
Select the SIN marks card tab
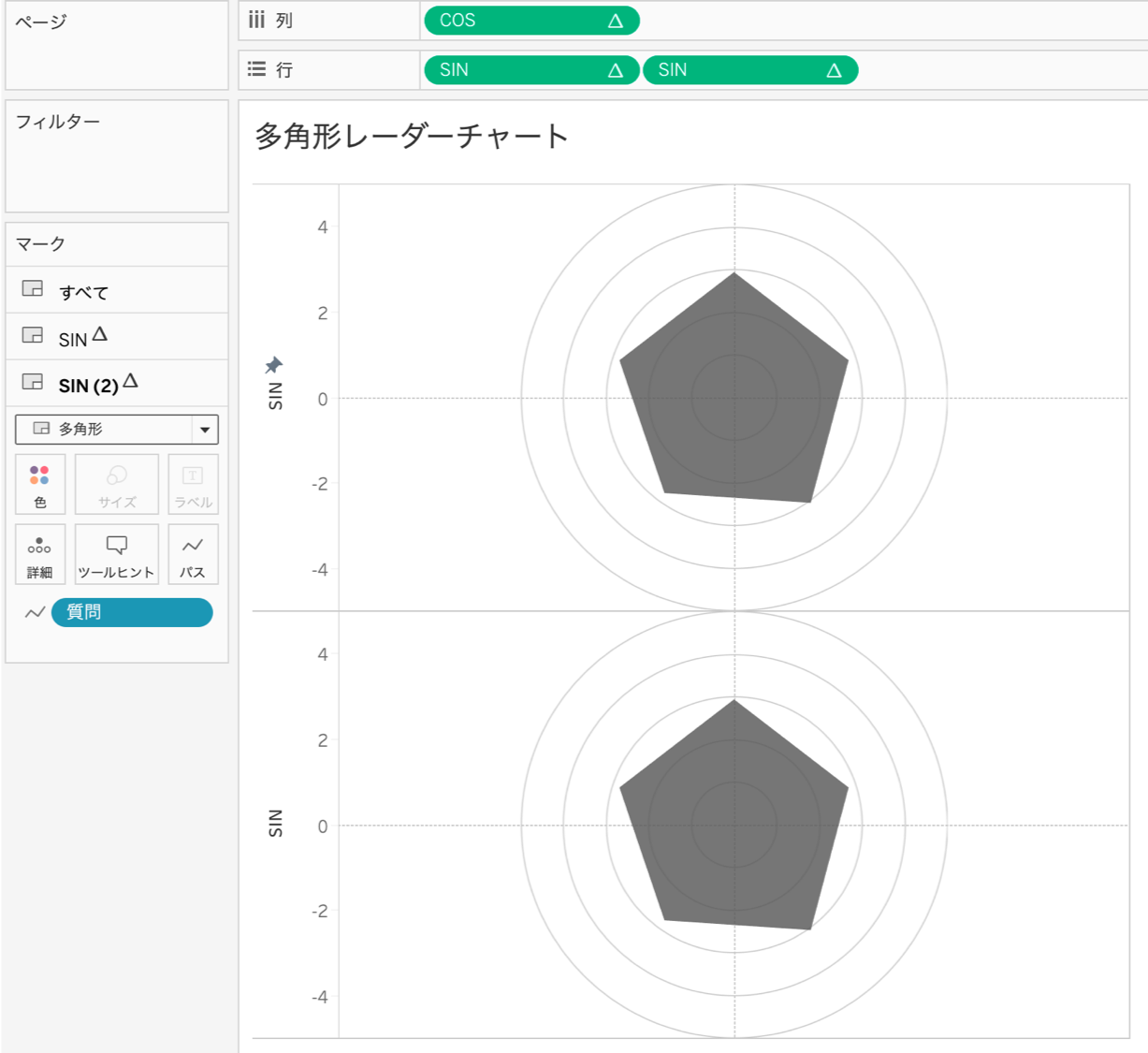[x=117, y=337]
